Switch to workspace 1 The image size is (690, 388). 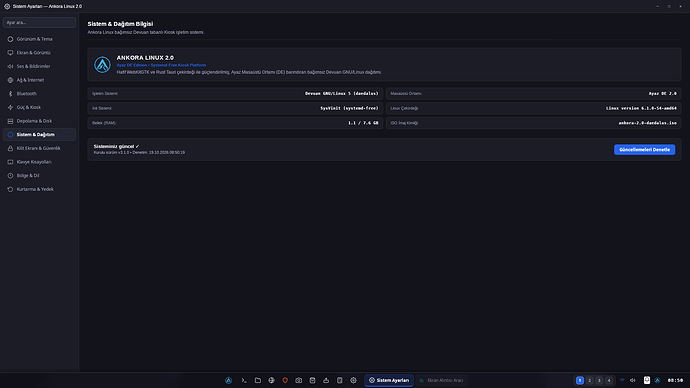[x=580, y=381]
